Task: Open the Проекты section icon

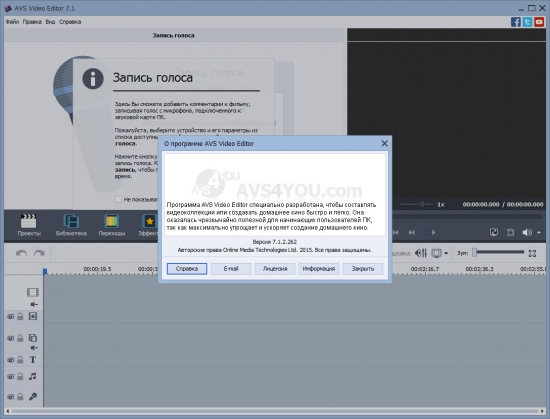Action: (x=29, y=225)
